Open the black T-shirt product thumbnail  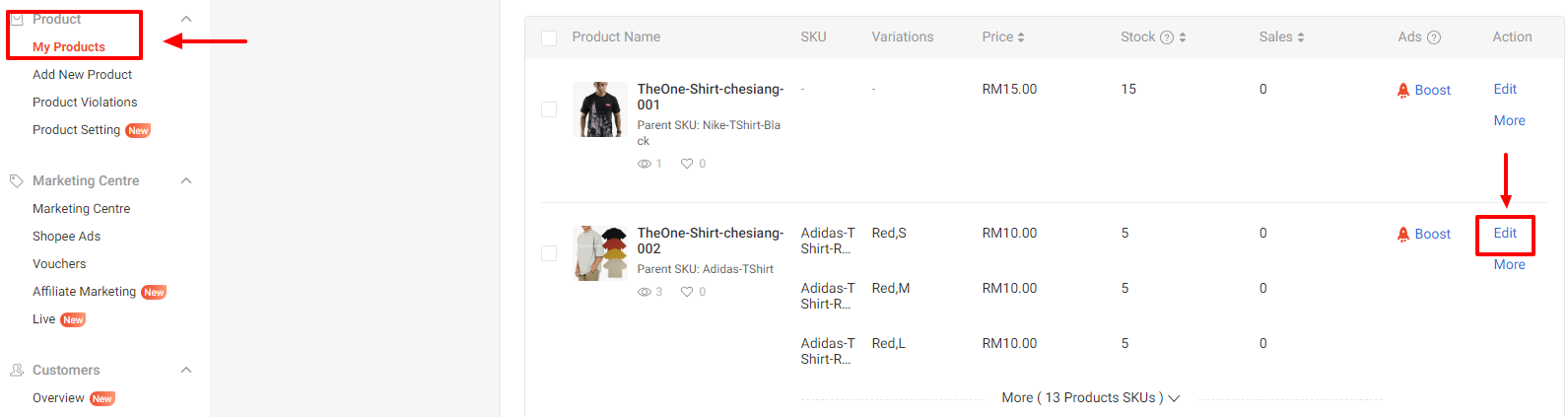coord(600,109)
